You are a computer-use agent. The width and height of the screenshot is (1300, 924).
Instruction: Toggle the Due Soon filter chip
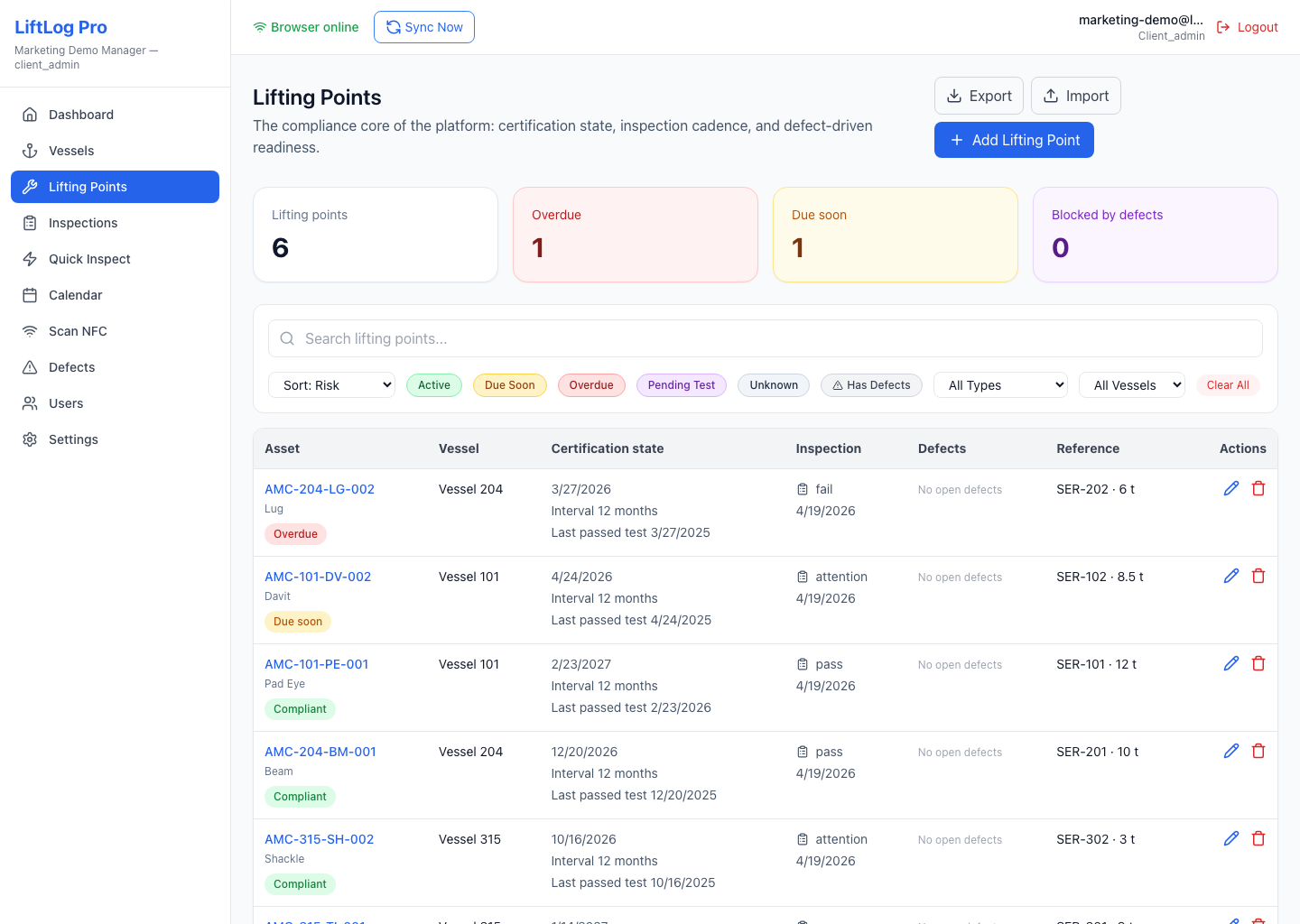click(510, 385)
